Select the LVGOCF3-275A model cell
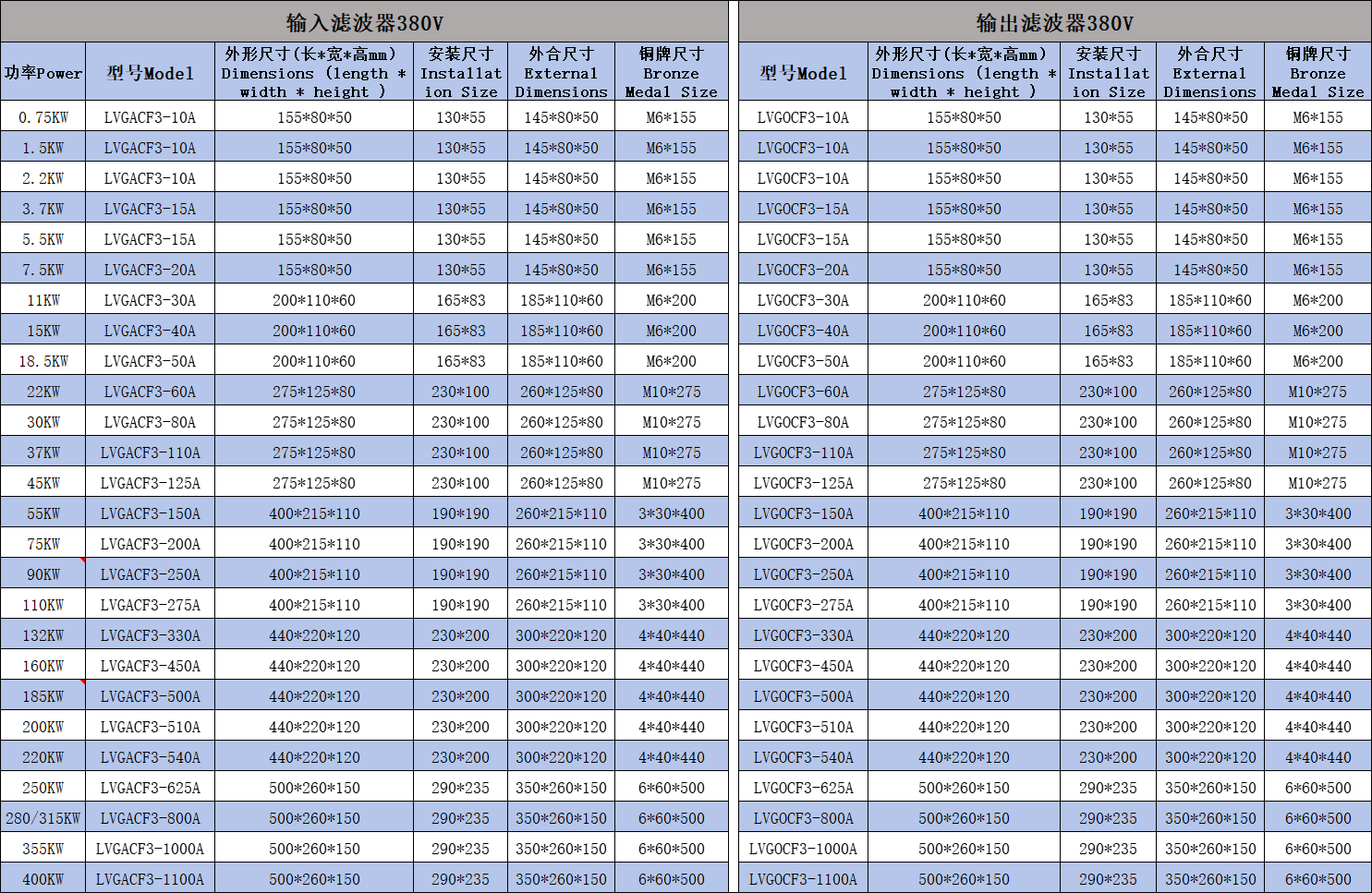The height and width of the screenshot is (893, 1372). click(803, 605)
